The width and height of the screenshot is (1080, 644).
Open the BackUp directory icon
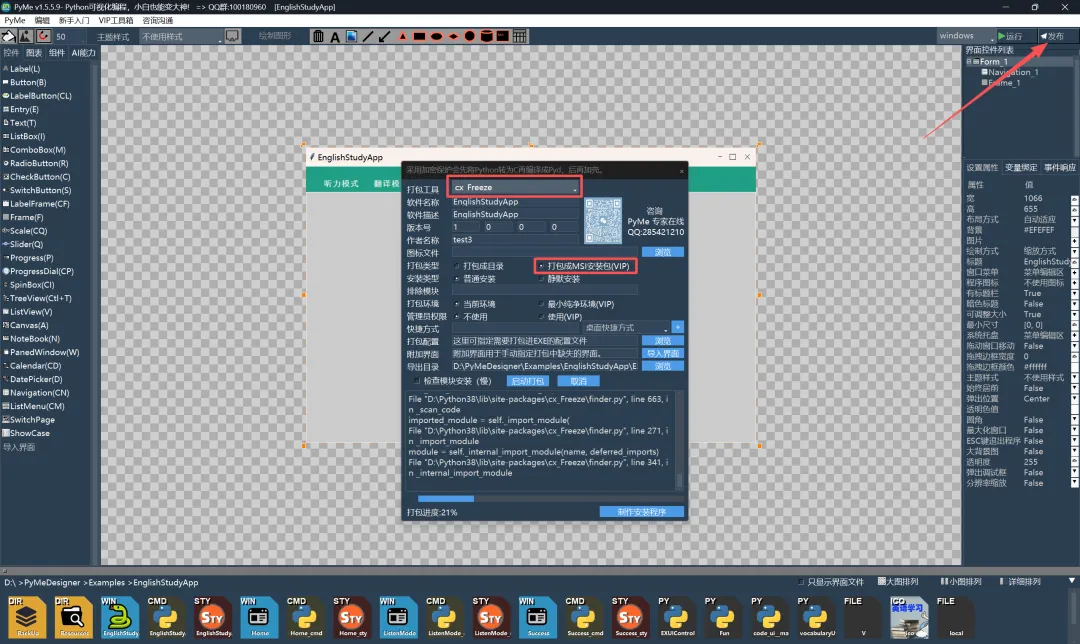28,617
